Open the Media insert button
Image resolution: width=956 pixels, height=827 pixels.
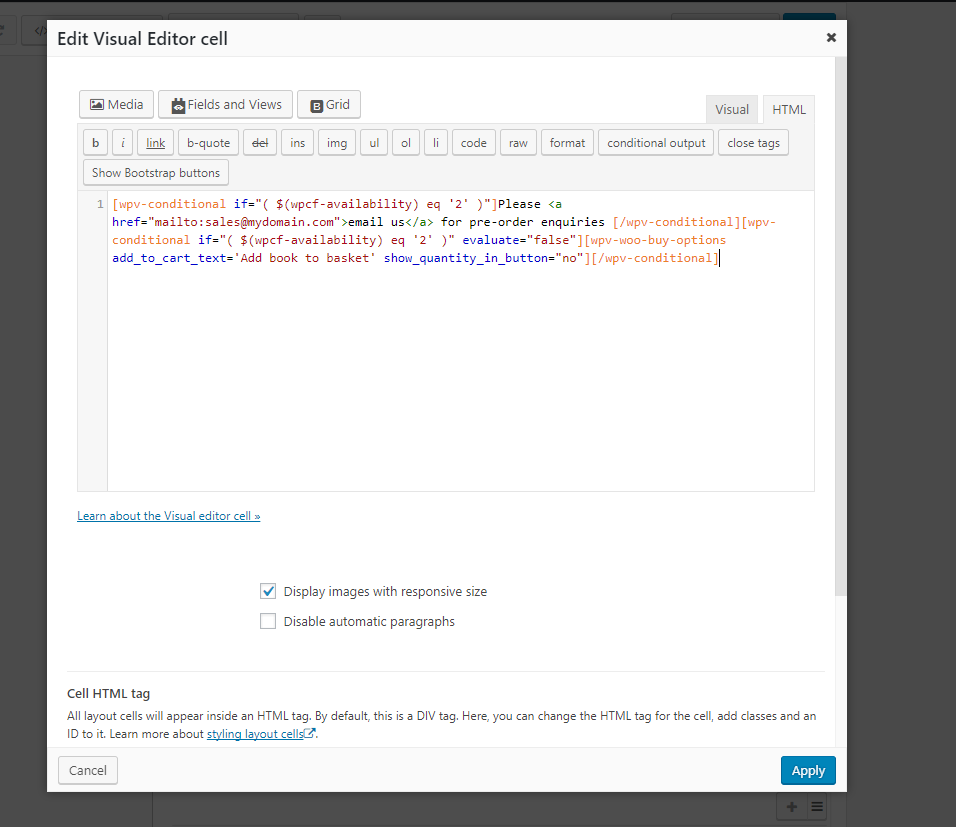116,104
